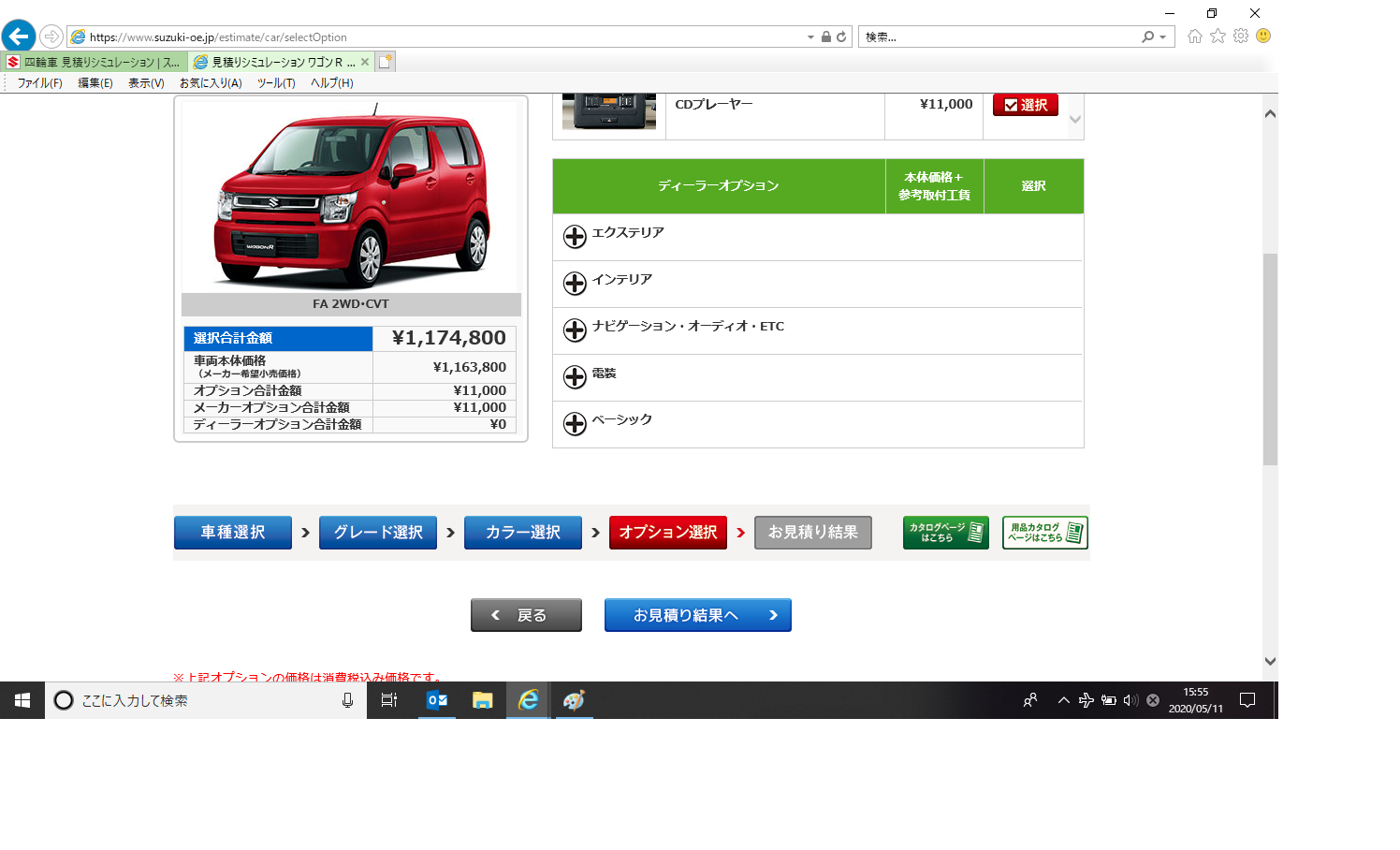Image resolution: width=1400 pixels, height=850 pixels.
Task: Open the 表示(V) menu
Action: 146,83
